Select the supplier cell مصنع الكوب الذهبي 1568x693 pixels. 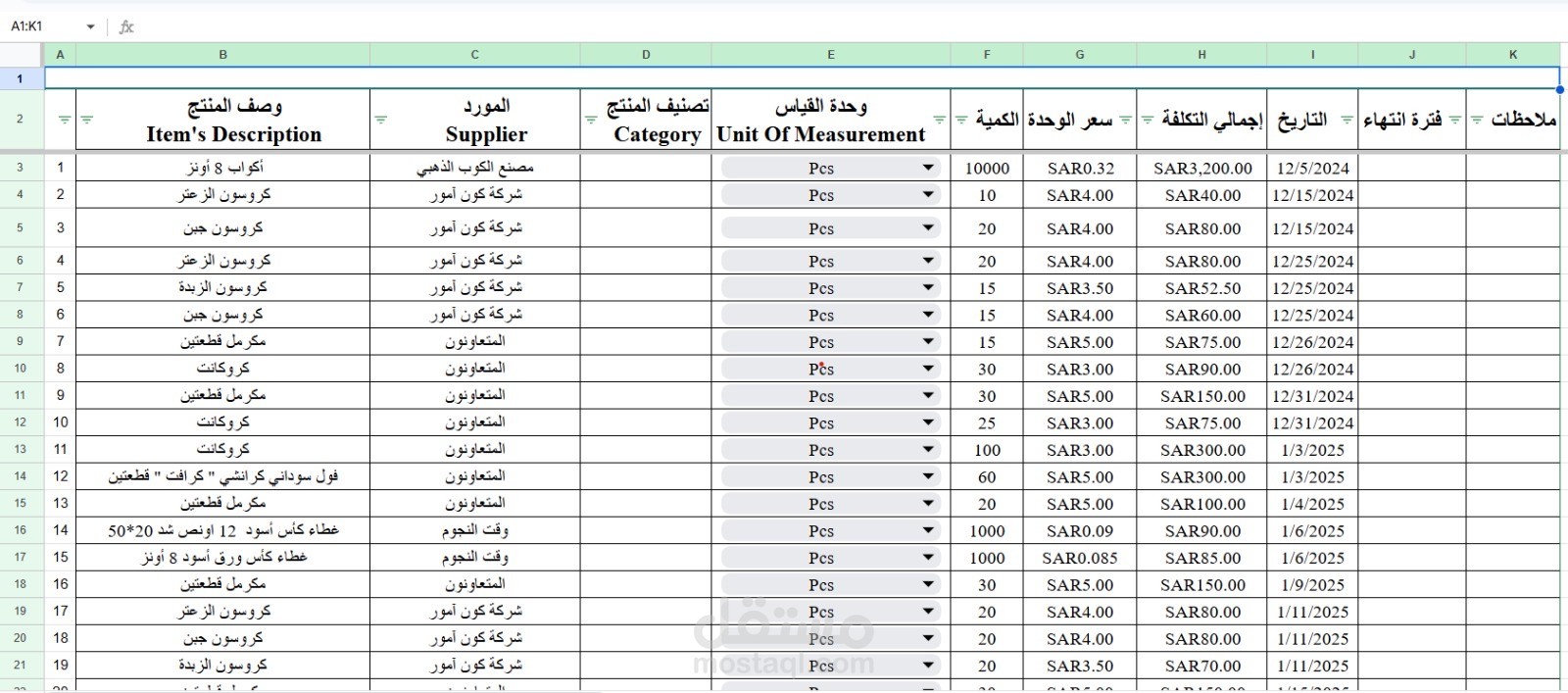(x=474, y=168)
